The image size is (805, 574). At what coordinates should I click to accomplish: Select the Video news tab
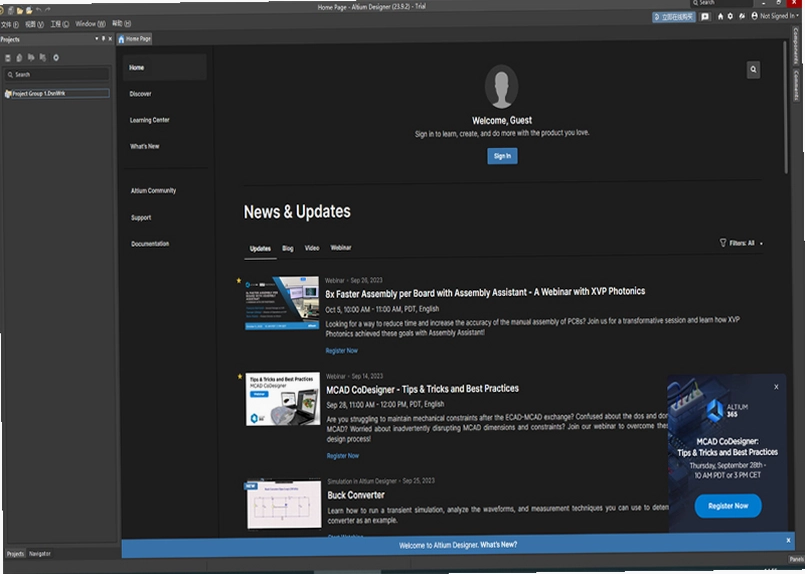(x=312, y=248)
